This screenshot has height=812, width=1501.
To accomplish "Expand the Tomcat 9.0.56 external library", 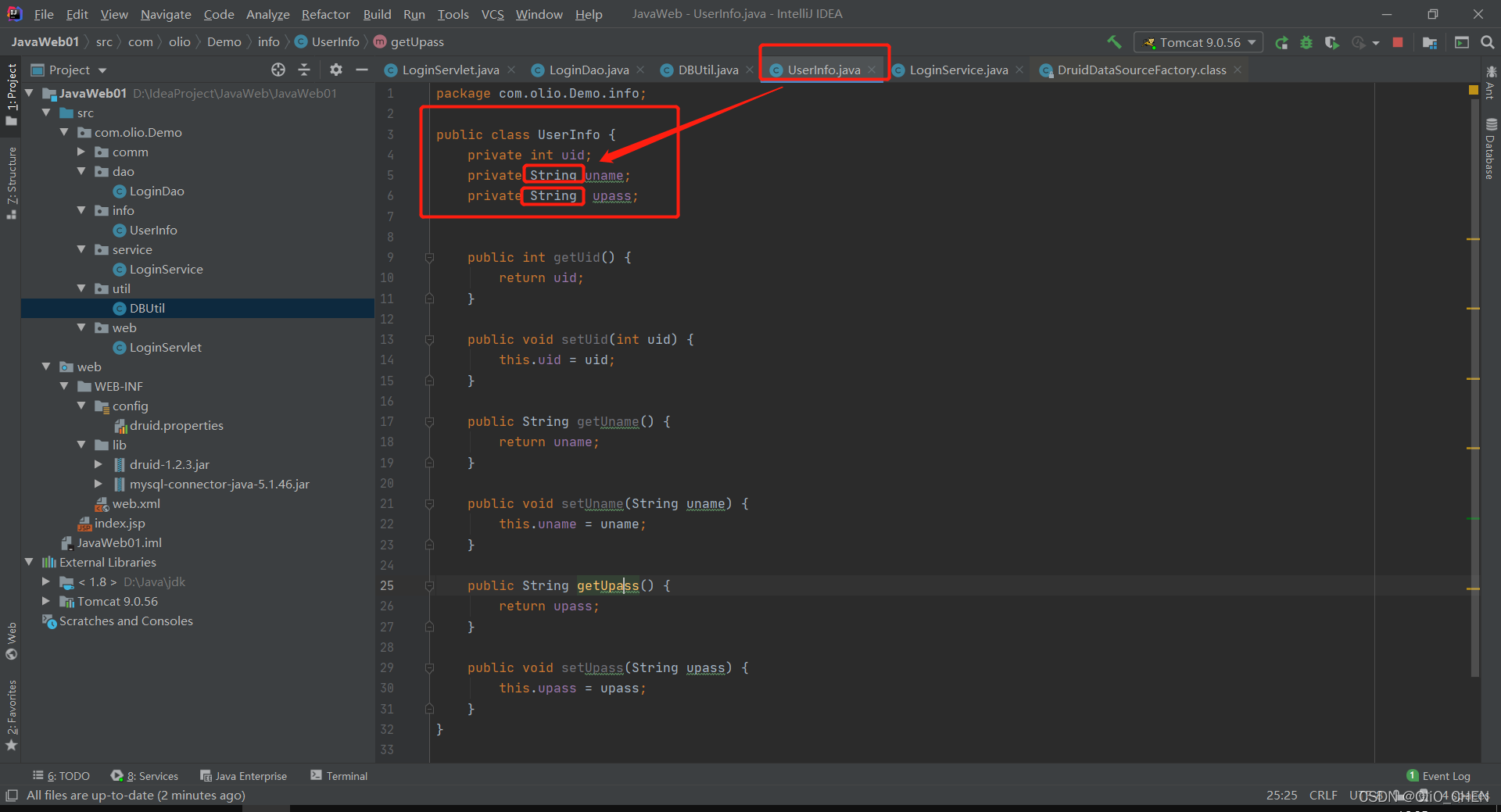I will pos(46,601).
